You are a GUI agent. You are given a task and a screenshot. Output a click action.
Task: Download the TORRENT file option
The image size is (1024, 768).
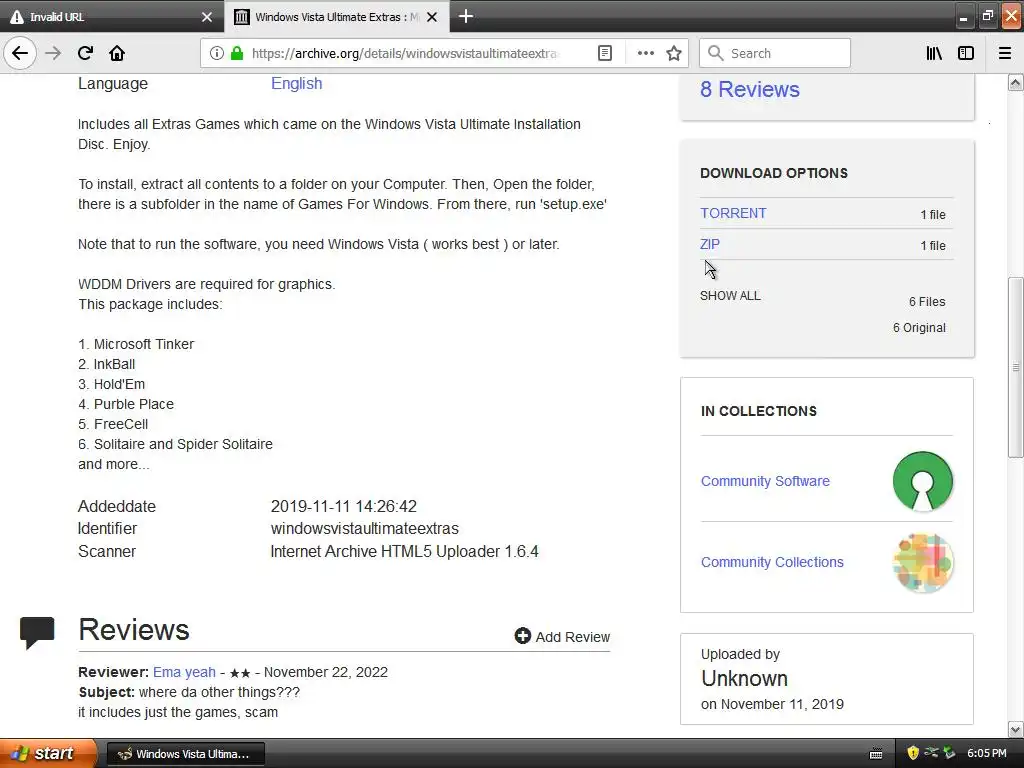click(733, 214)
